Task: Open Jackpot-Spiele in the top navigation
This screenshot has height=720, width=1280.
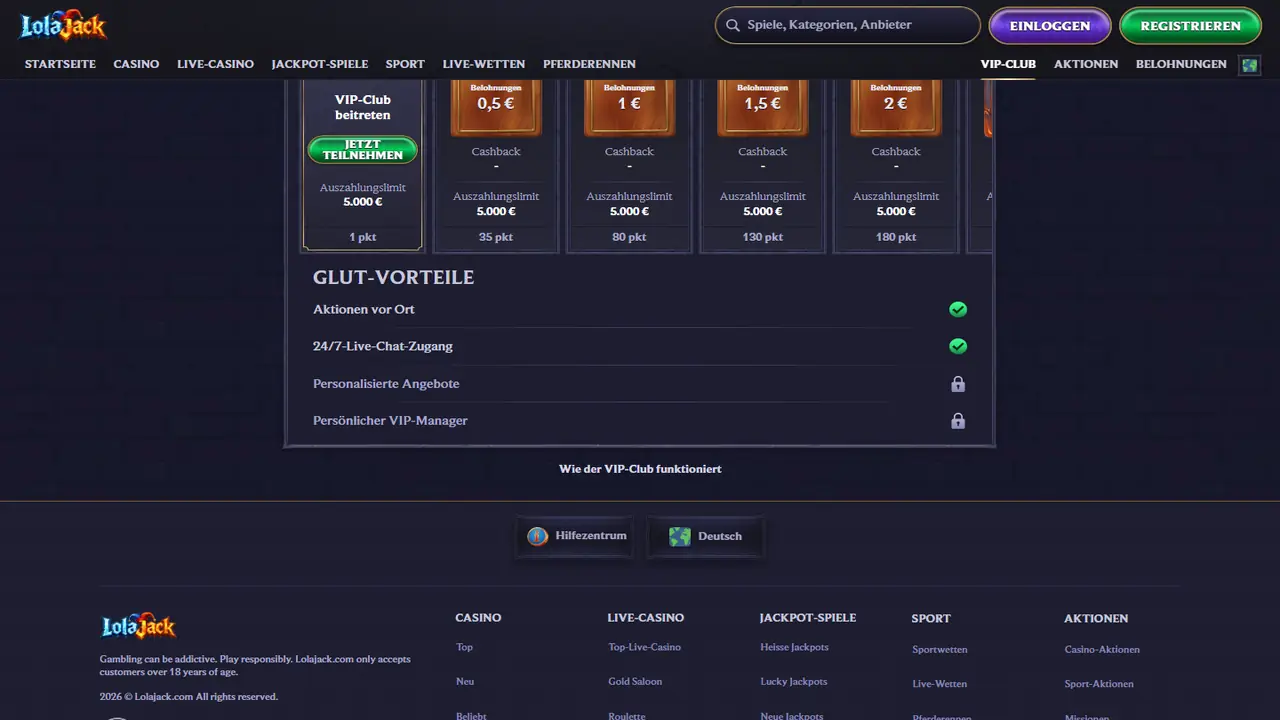Action: click(x=320, y=64)
